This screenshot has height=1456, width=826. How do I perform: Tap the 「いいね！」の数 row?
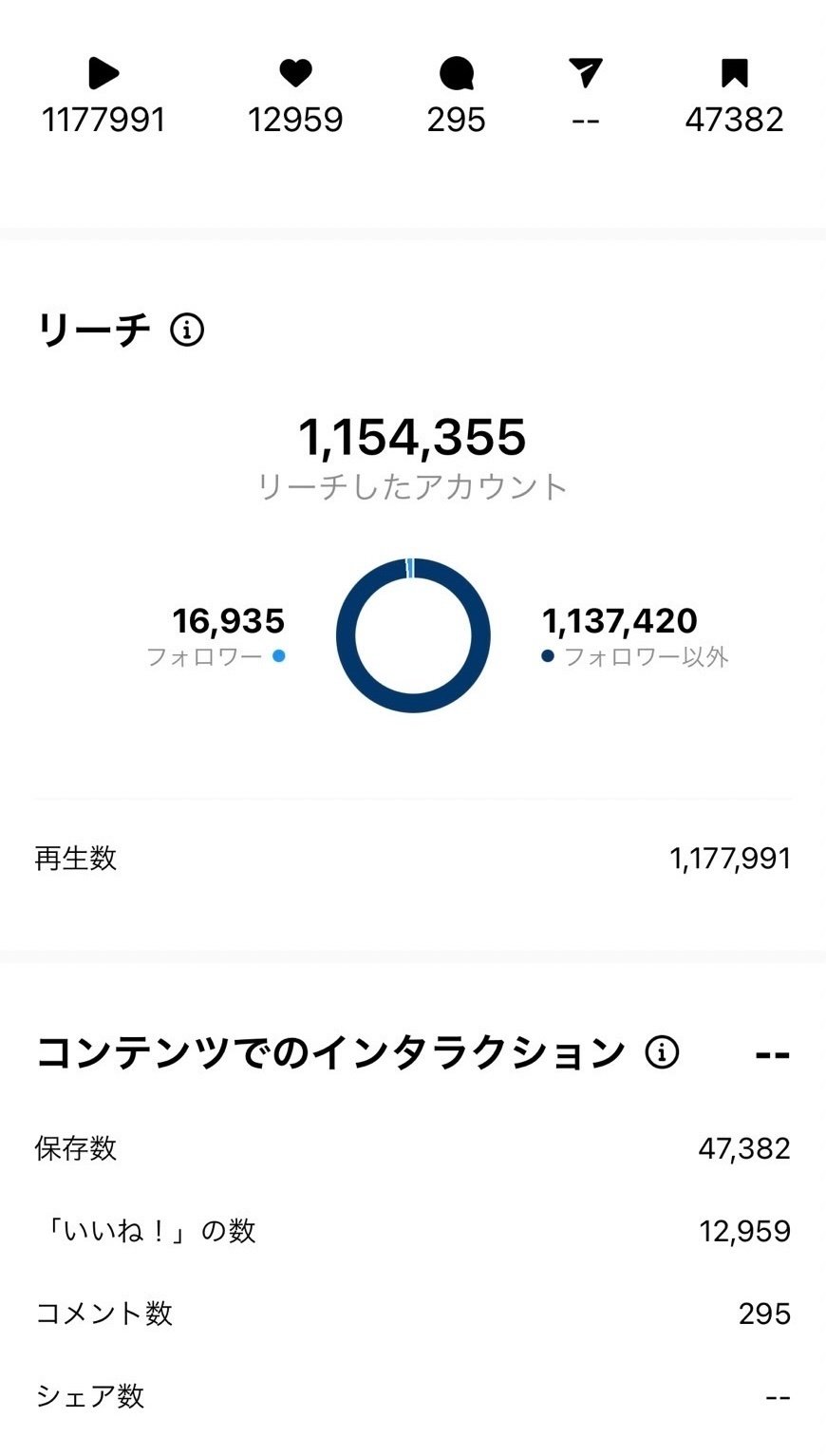pos(412,1231)
